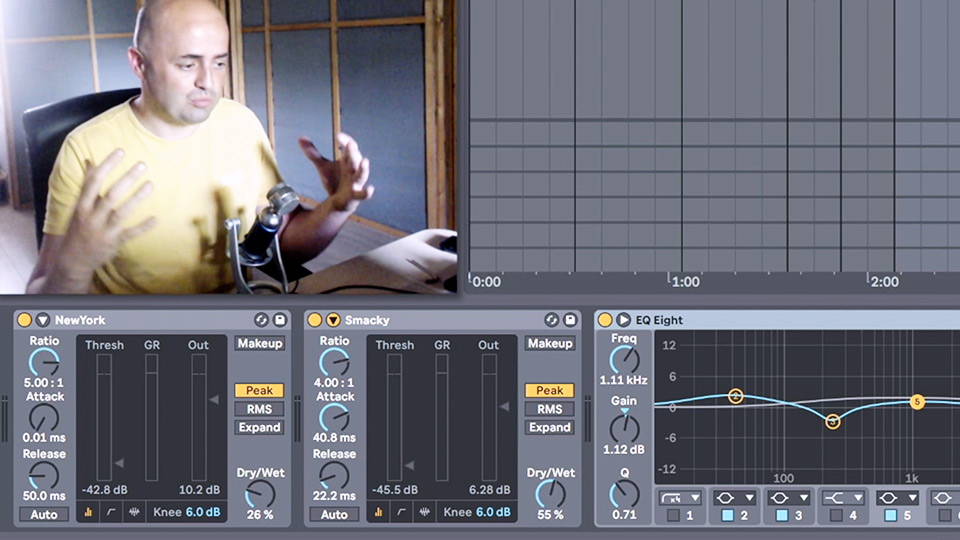This screenshot has width=960, height=540.
Task: Toggle the Smacky device activator
Action: click(x=315, y=320)
